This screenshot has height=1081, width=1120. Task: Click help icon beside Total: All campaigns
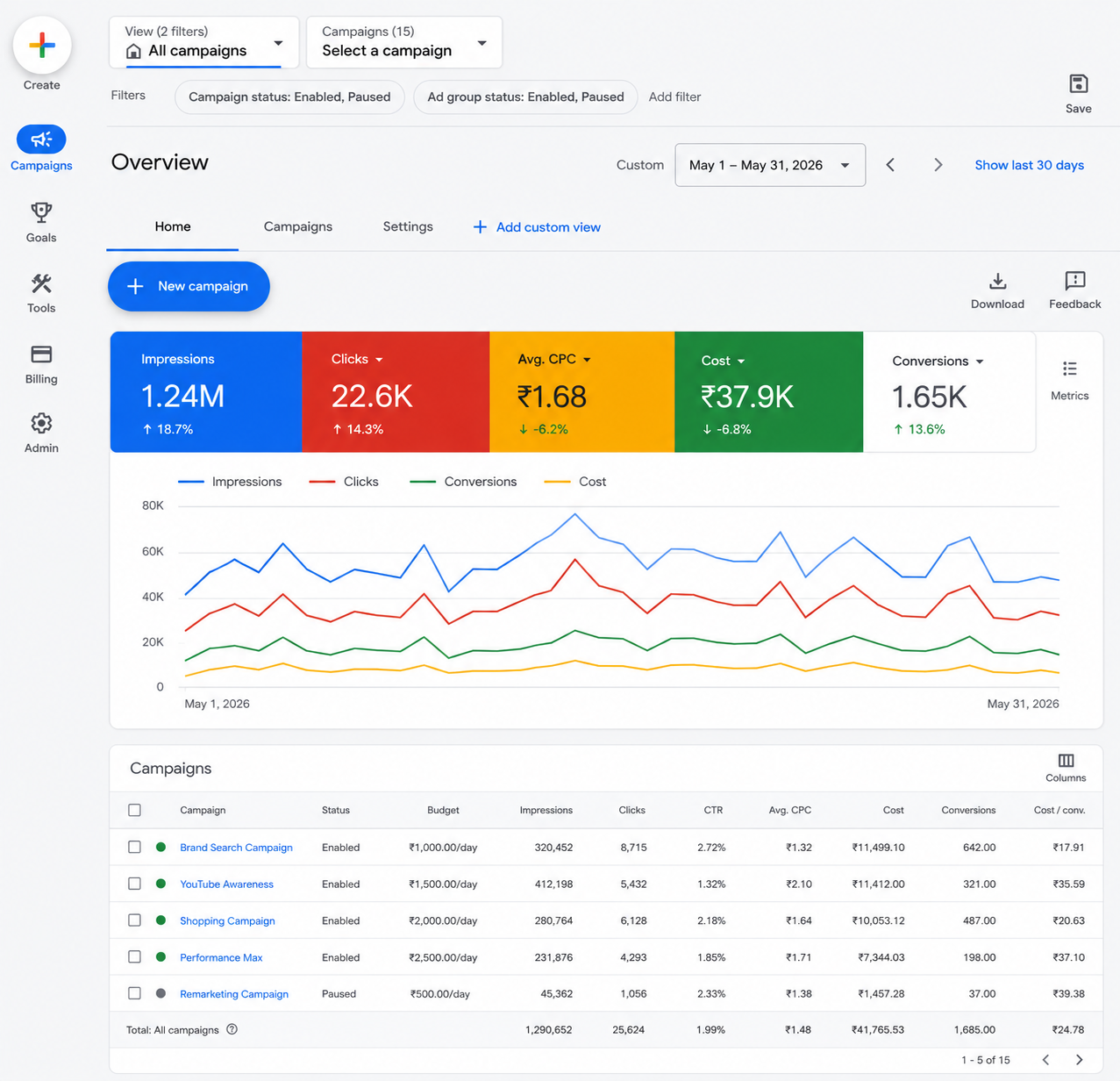[x=232, y=1029]
